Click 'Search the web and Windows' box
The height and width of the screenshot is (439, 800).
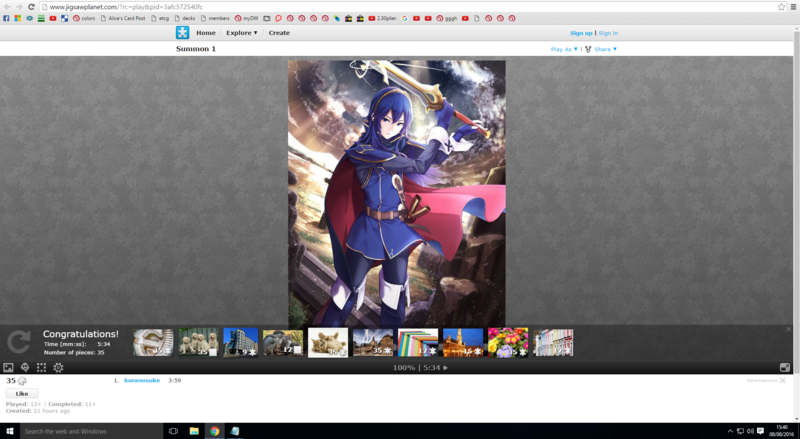pyautogui.click(x=91, y=431)
